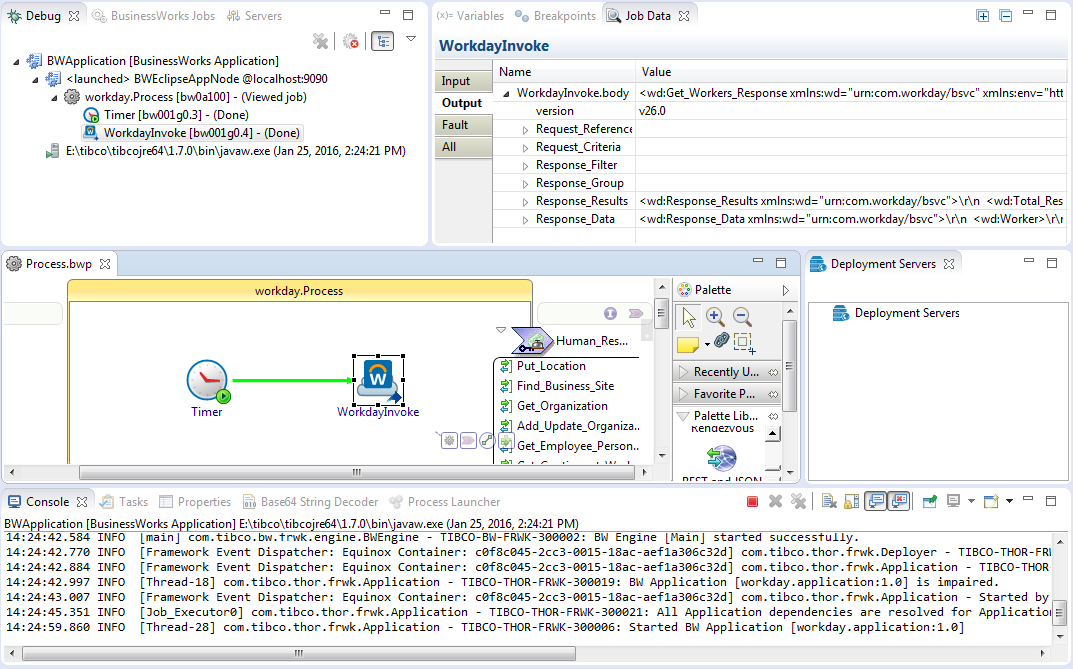This screenshot has width=1073, height=669.
Task: Select Get_Organization operation in the list
Action: pos(562,406)
